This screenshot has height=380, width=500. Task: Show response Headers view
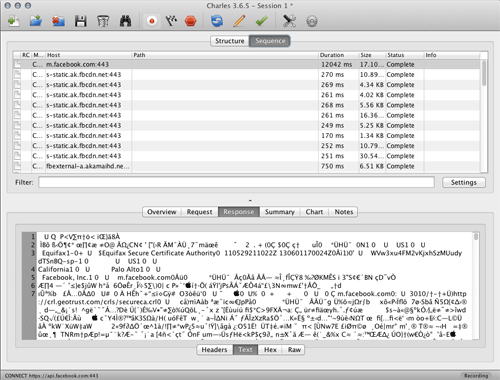point(214,350)
